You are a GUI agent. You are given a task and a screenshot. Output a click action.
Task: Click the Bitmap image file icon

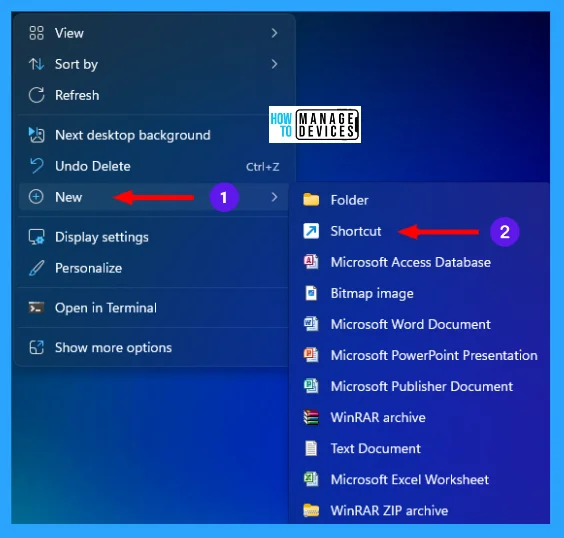click(311, 293)
